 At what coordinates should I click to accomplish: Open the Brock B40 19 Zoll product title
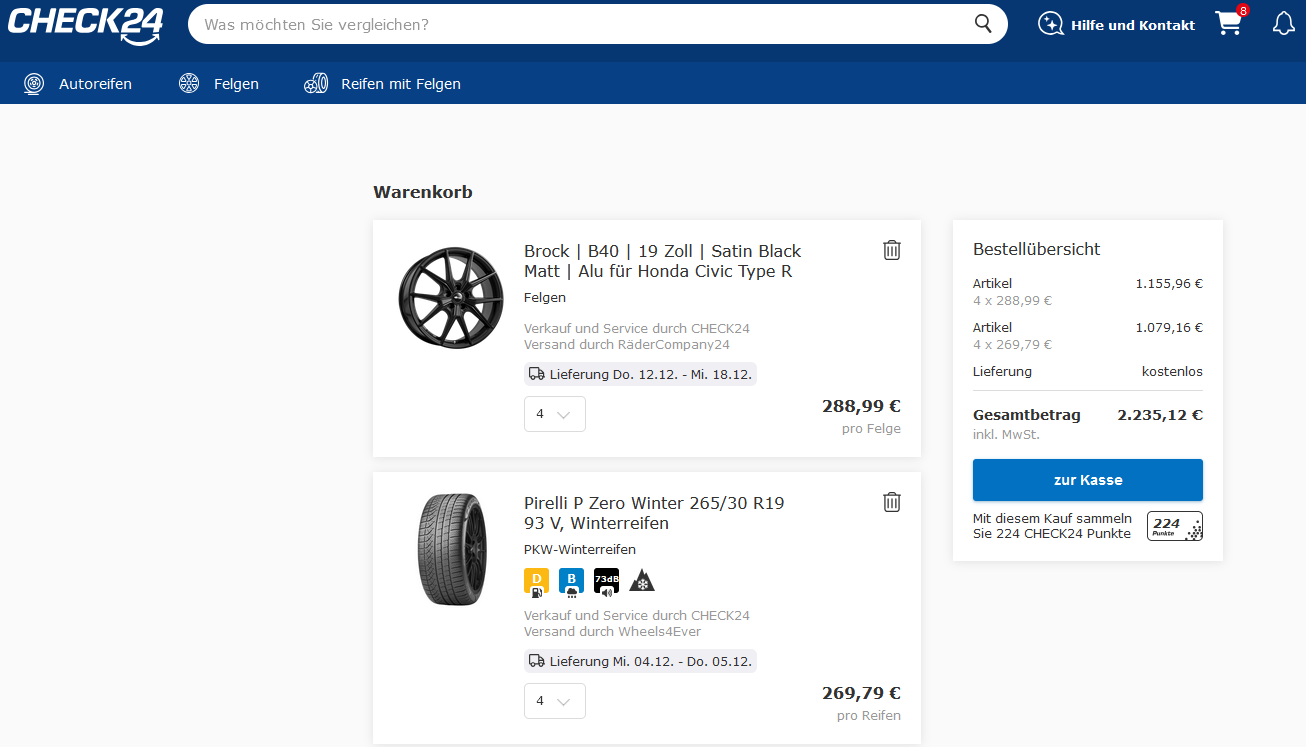(663, 261)
